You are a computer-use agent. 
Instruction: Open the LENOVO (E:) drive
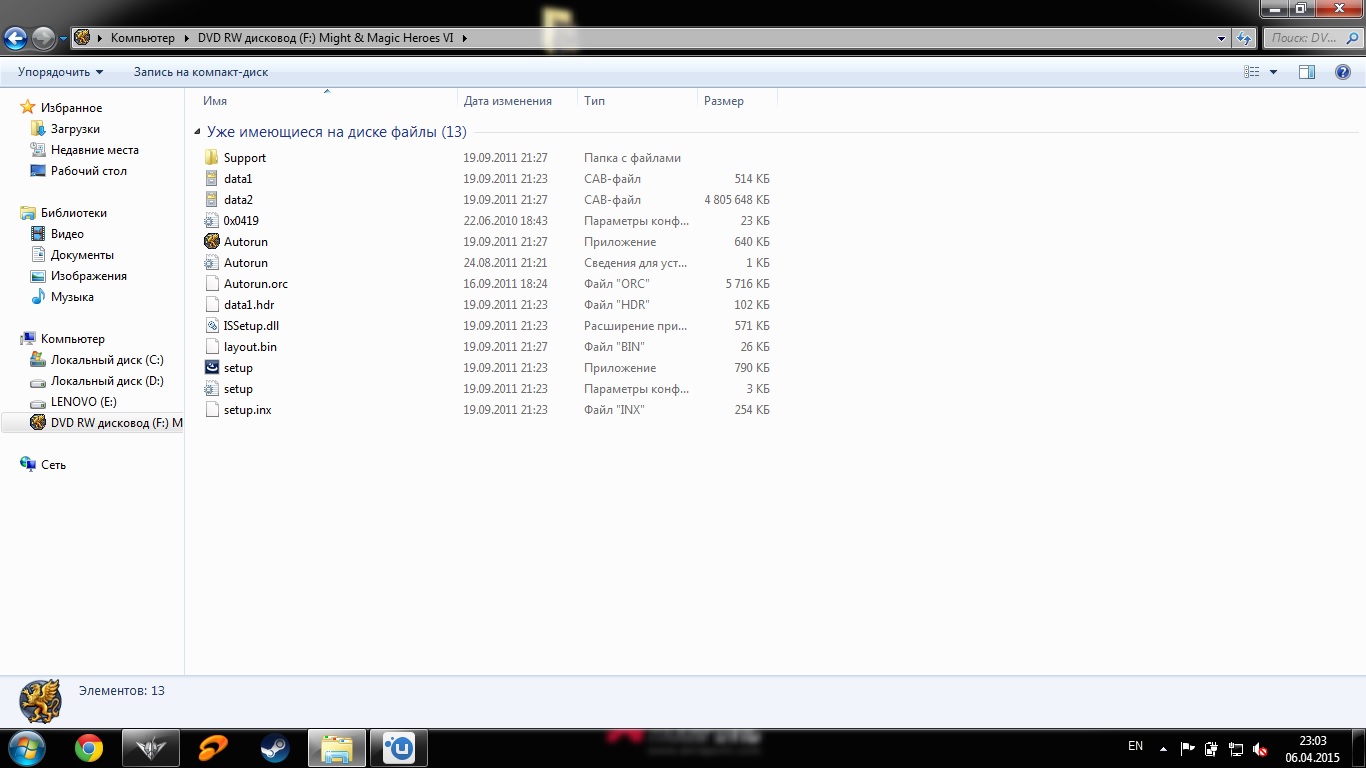click(x=83, y=402)
